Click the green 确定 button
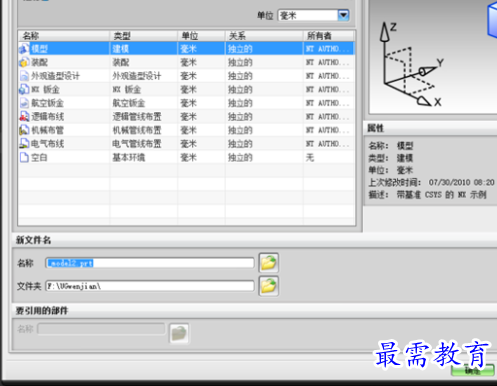This screenshot has height=386, width=497. 473,370
